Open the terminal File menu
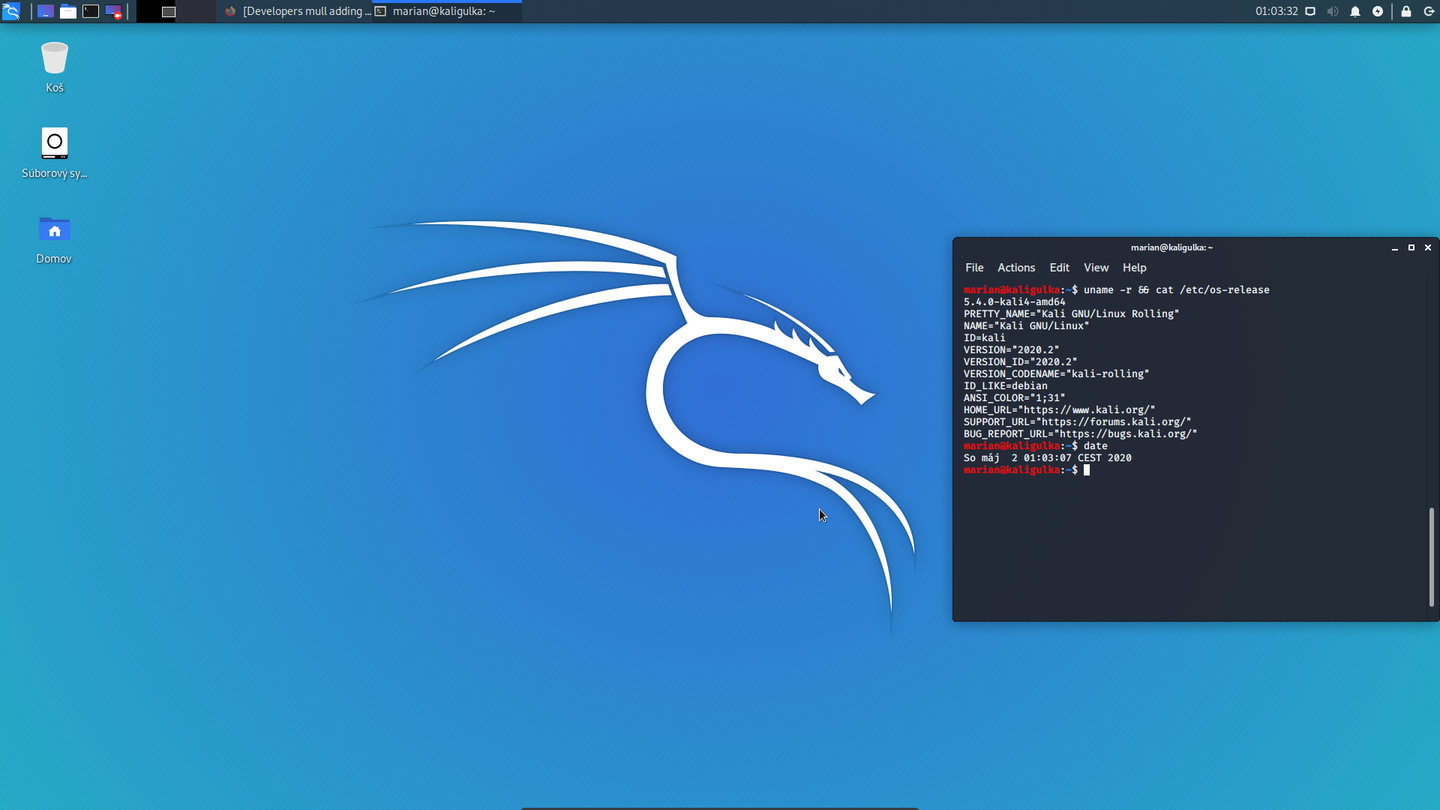Viewport: 1440px width, 810px height. (x=974, y=268)
